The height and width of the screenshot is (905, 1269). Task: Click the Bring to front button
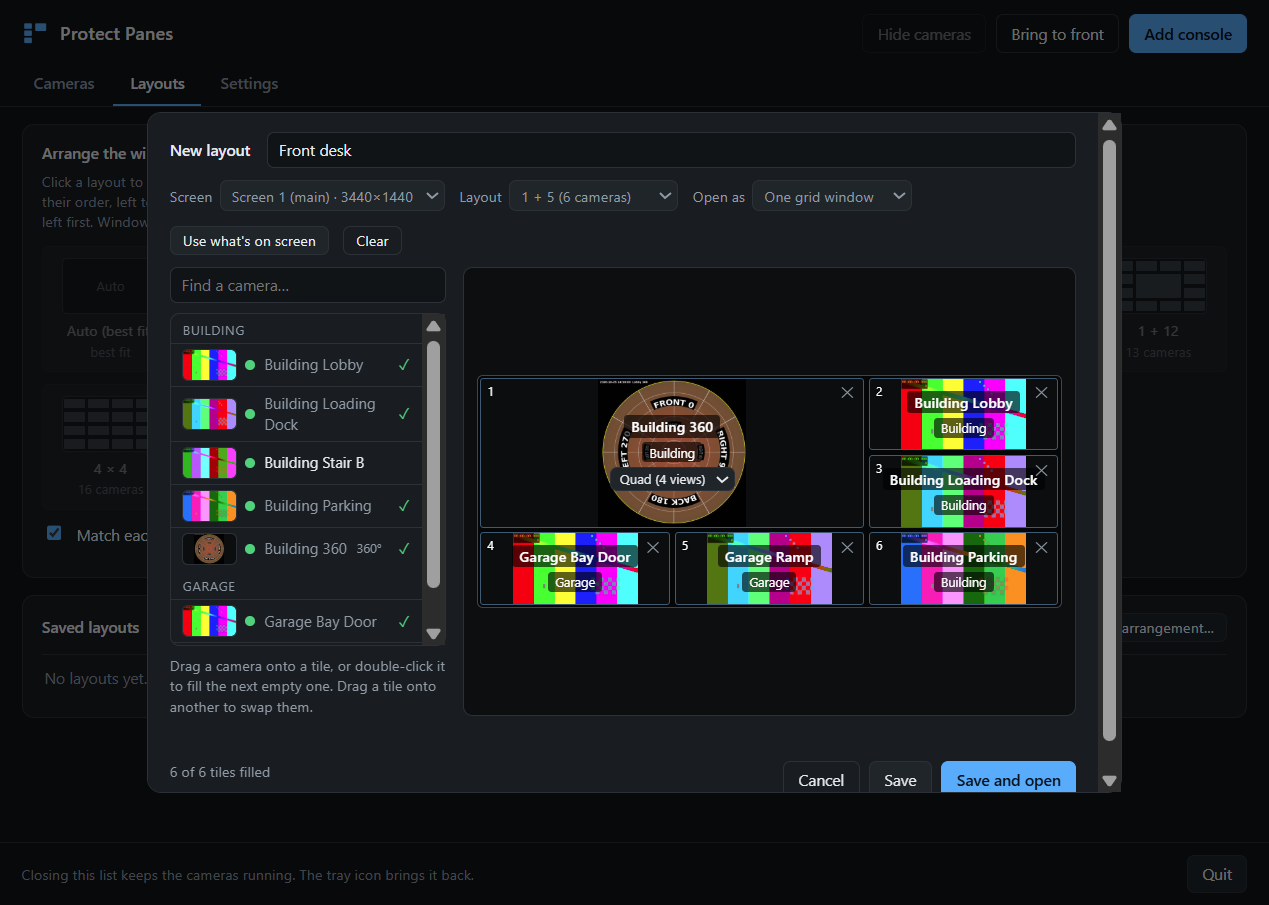[x=1057, y=34]
